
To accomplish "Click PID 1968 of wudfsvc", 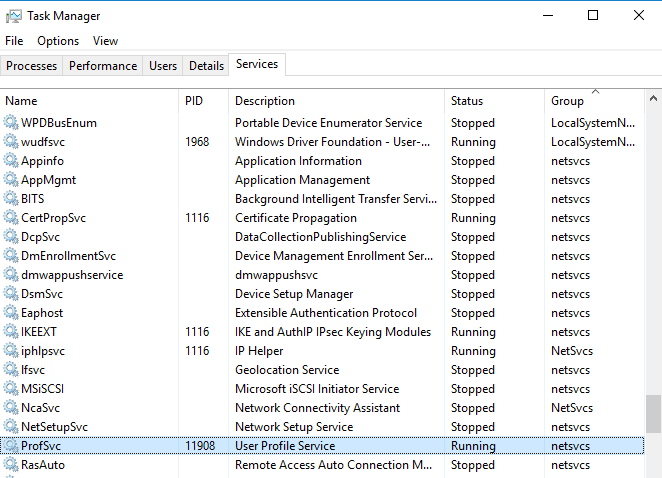I will pyautogui.click(x=197, y=142).
